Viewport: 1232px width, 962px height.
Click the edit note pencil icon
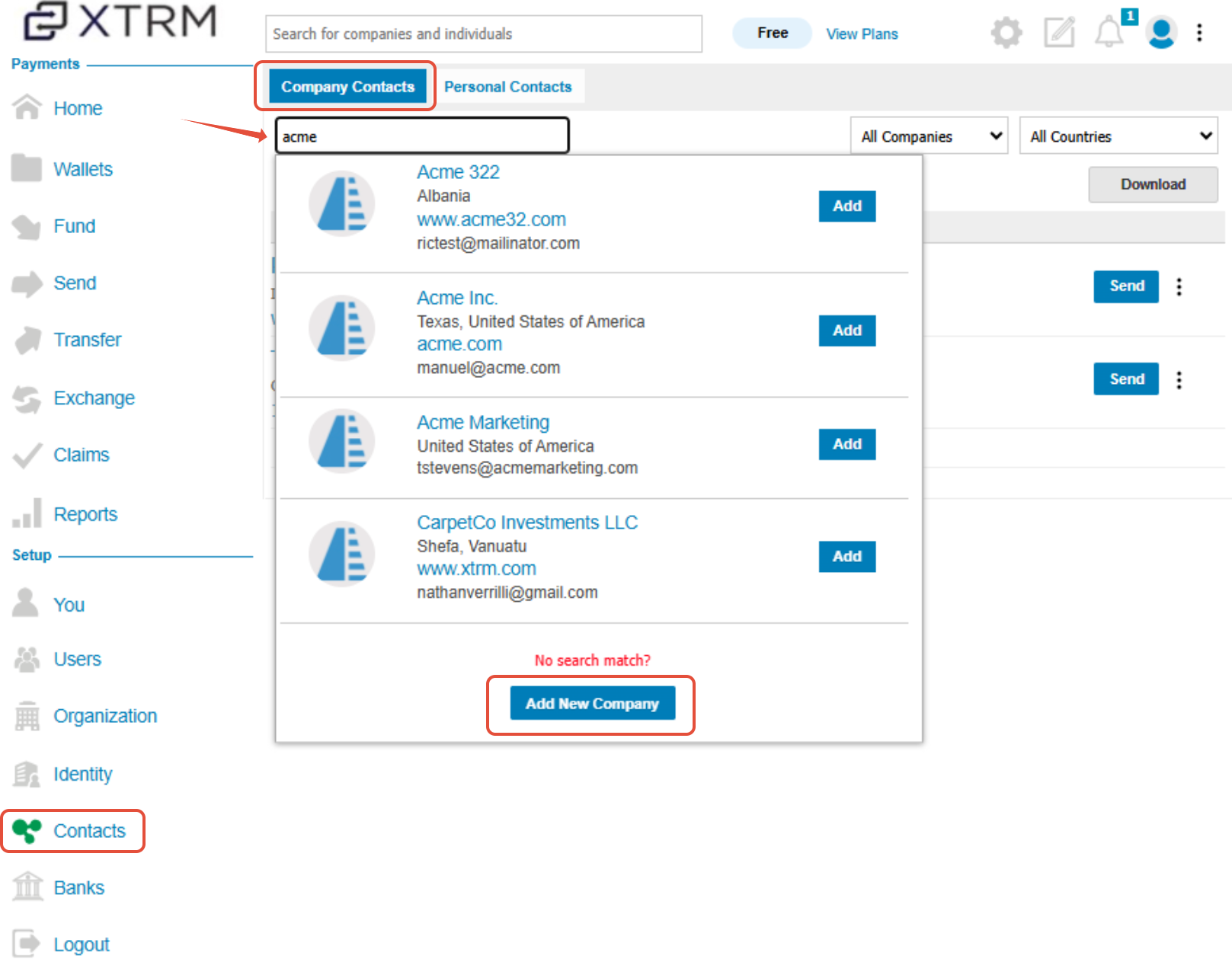(x=1059, y=32)
